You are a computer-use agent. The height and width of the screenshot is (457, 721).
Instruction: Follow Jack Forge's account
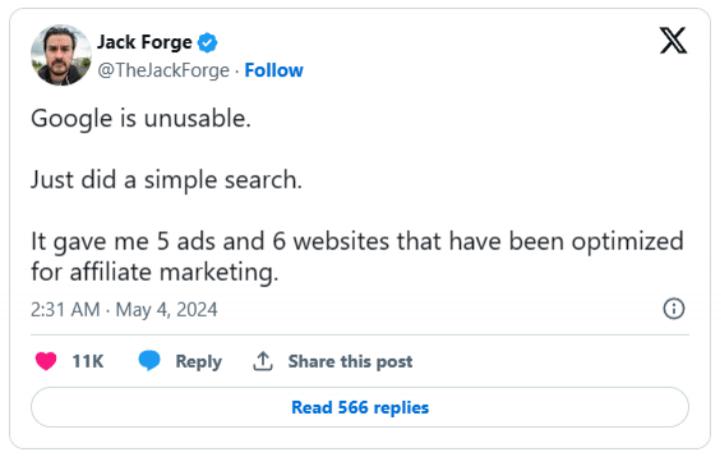coord(274,70)
